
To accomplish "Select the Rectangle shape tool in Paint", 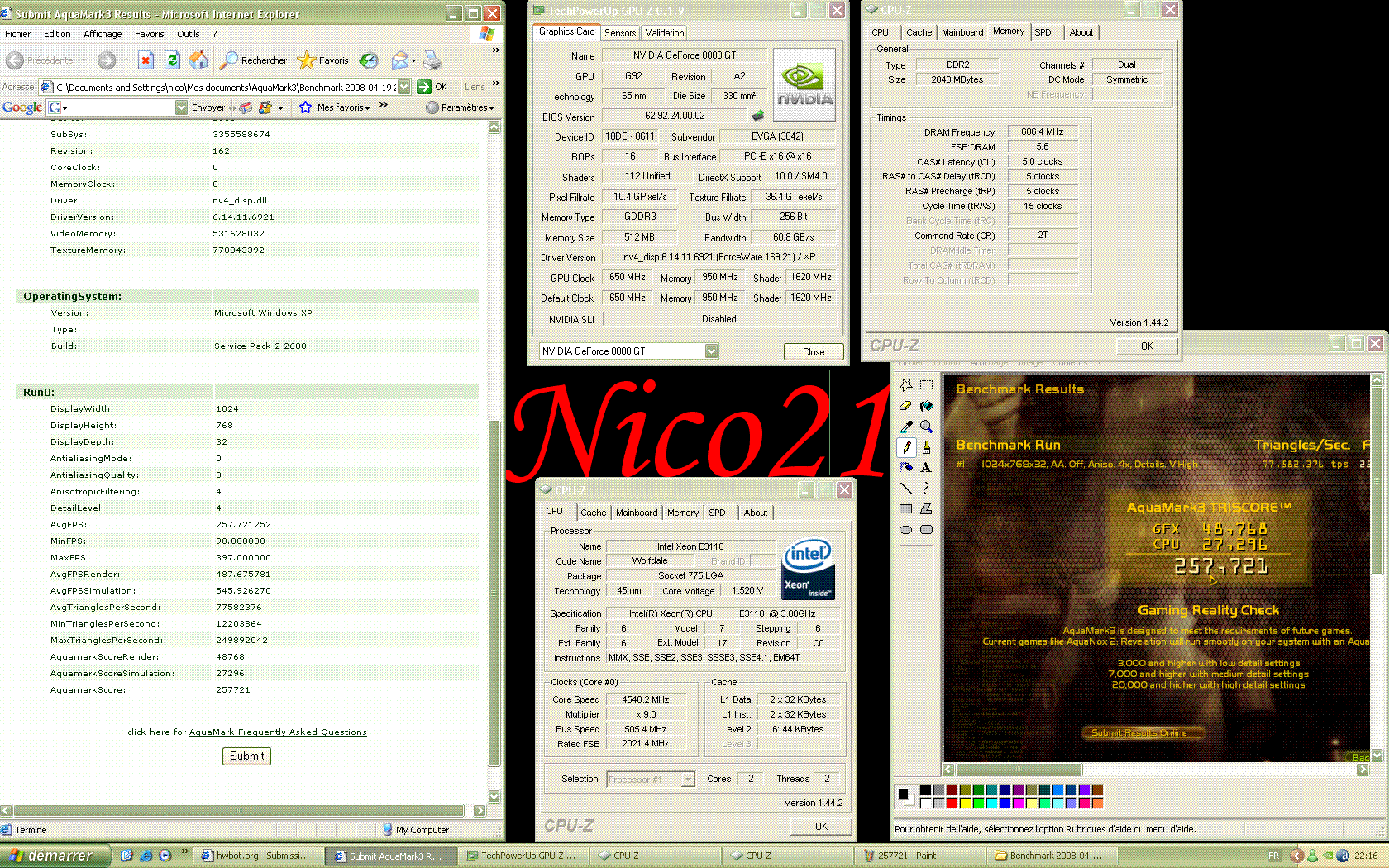I will (906, 509).
